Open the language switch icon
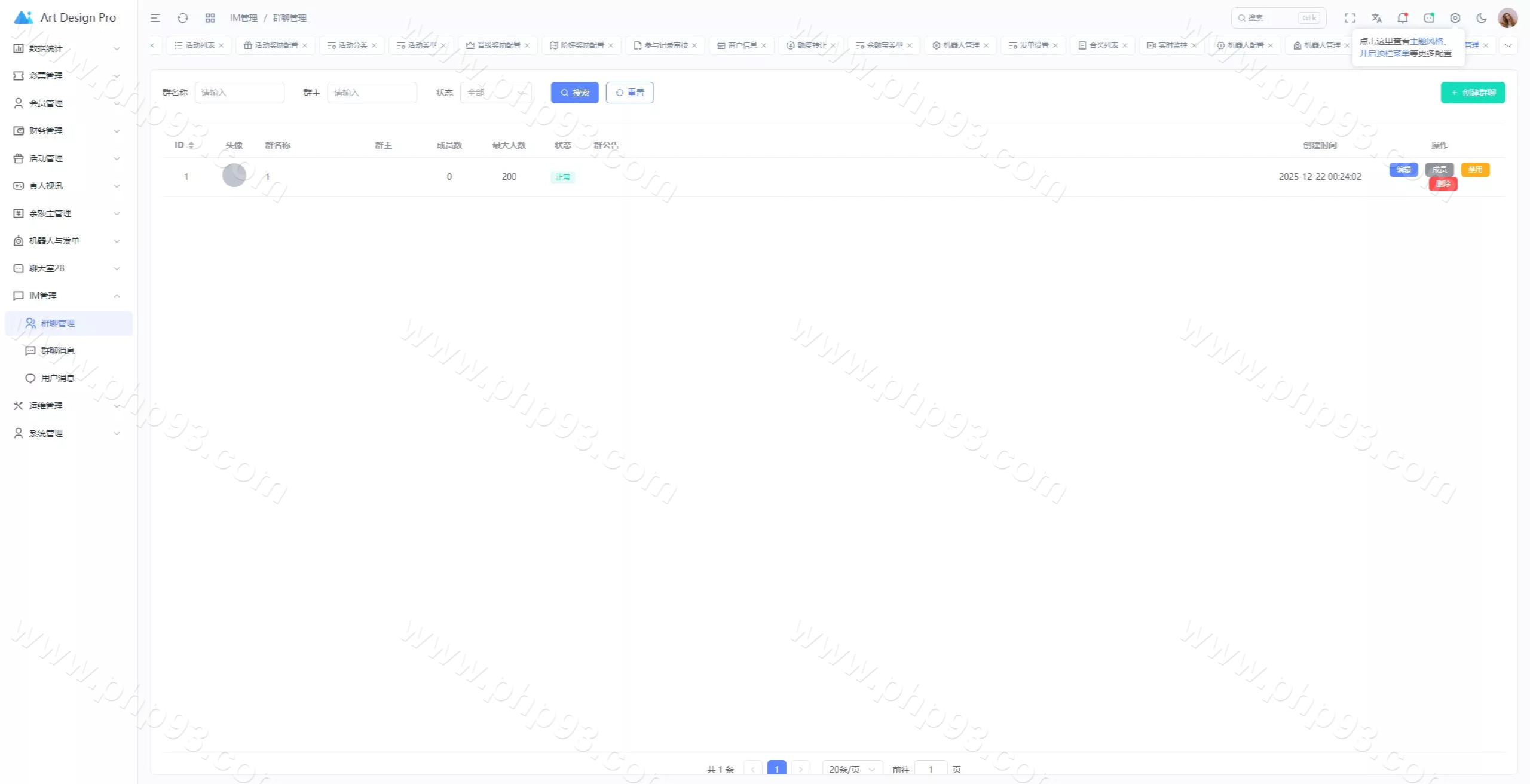 (x=1376, y=18)
